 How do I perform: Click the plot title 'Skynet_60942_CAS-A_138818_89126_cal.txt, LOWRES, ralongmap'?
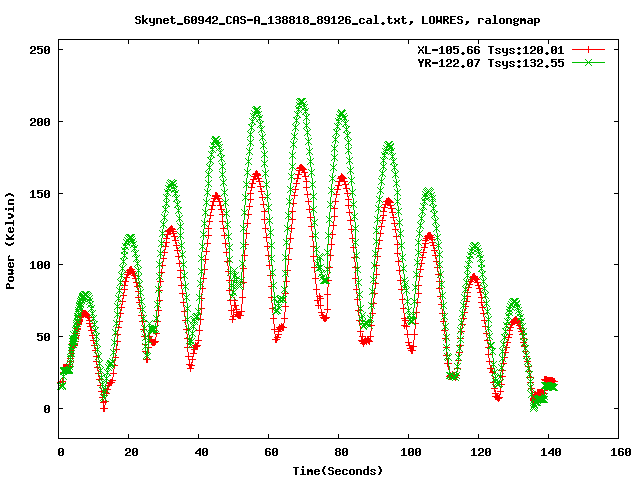coord(337,20)
